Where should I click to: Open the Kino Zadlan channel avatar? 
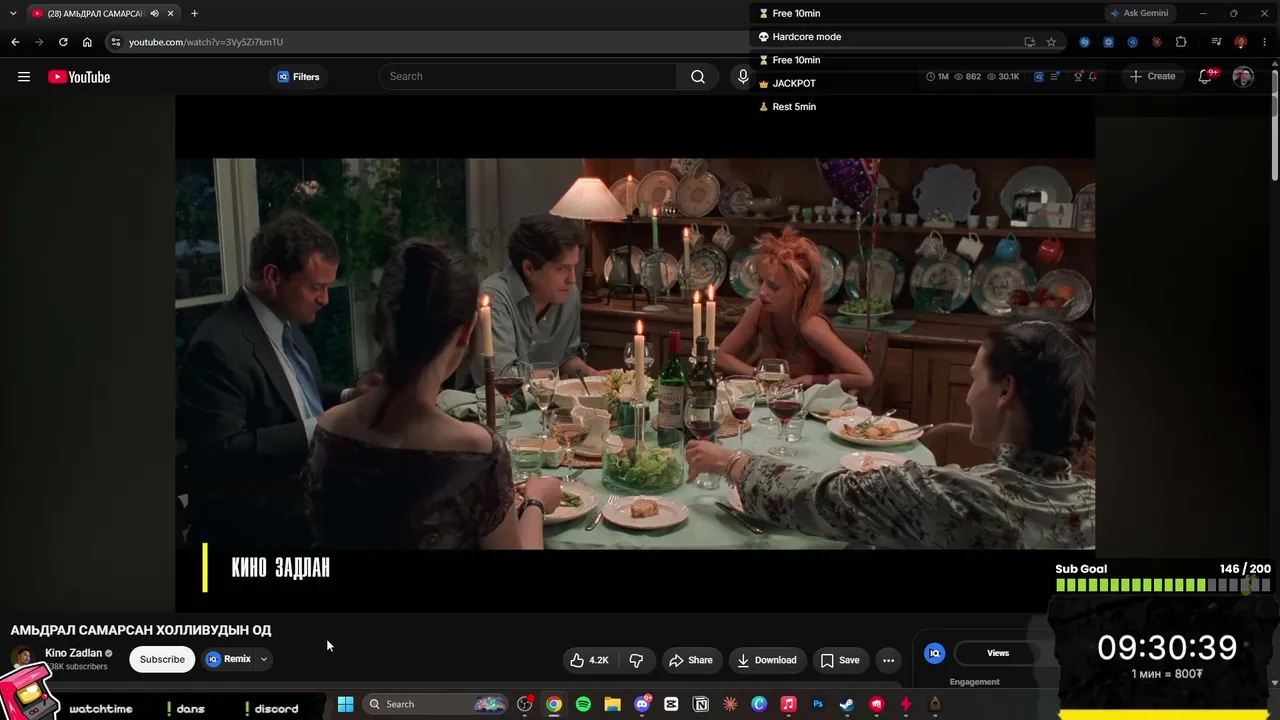[22, 659]
